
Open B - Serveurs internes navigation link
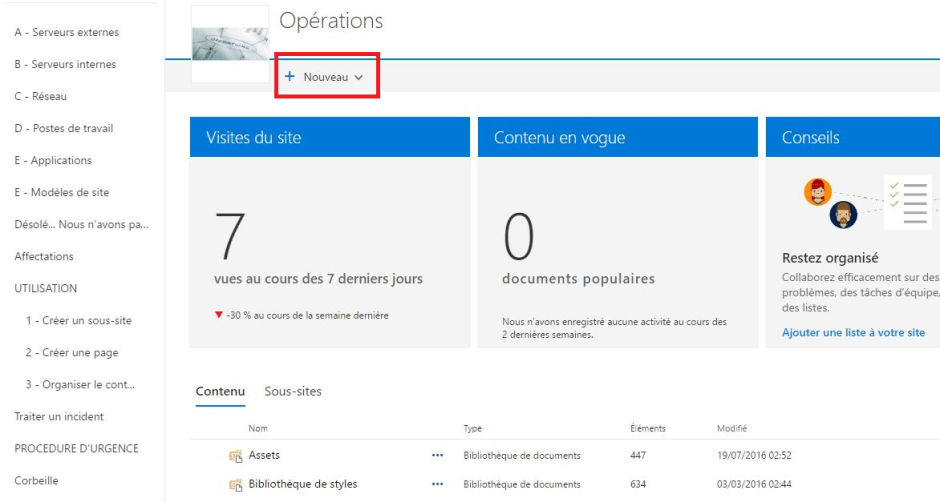[65, 64]
